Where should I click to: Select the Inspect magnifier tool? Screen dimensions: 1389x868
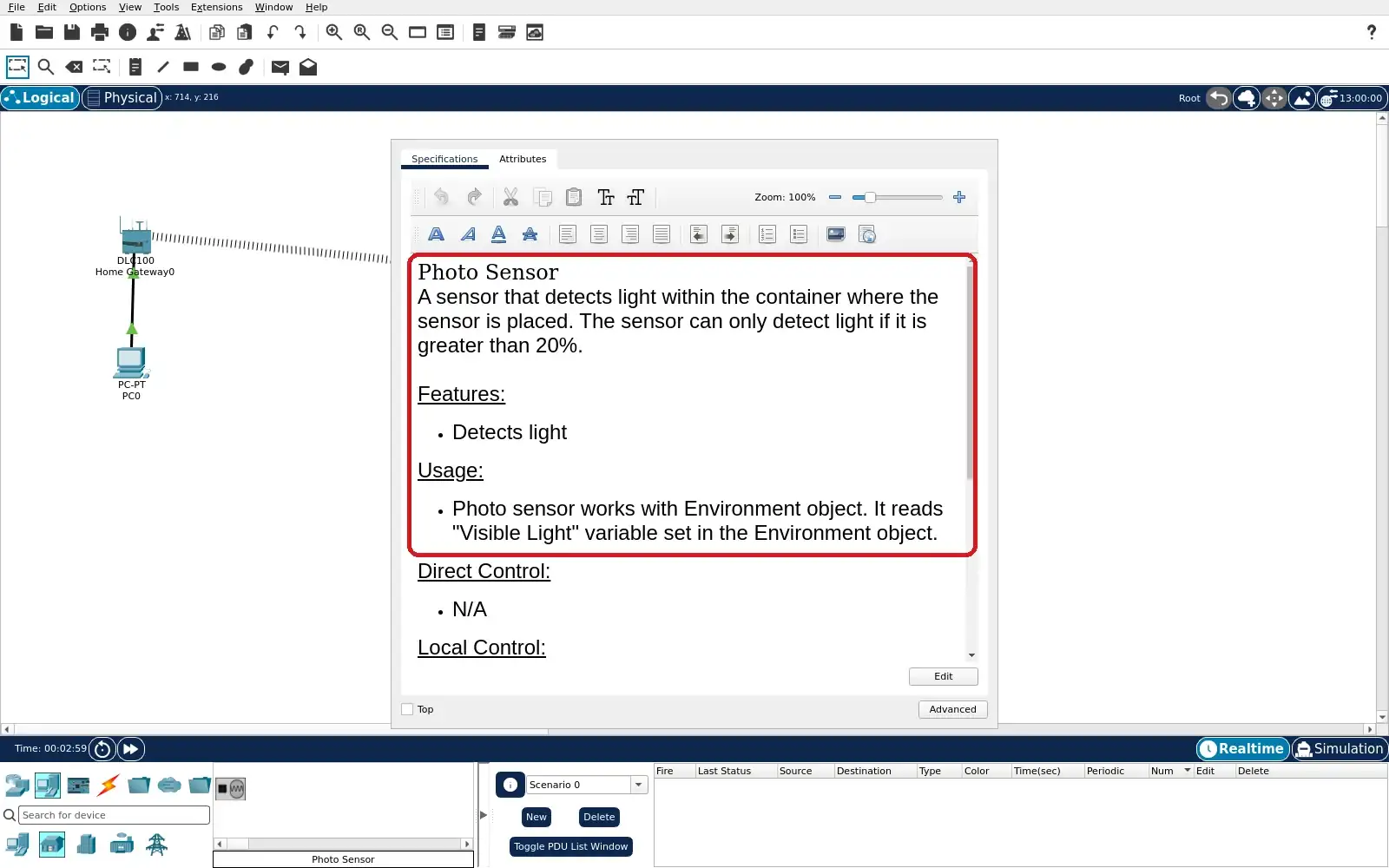46,67
